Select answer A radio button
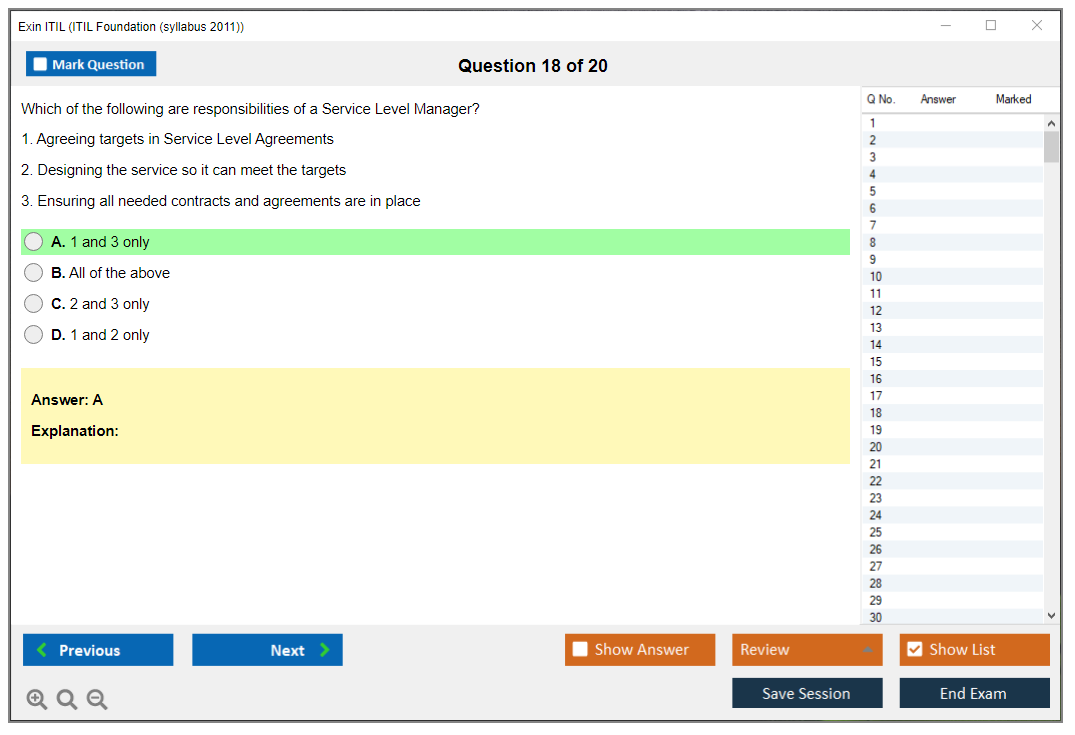Image resolution: width=1075 pixels, height=735 pixels. click(34, 242)
